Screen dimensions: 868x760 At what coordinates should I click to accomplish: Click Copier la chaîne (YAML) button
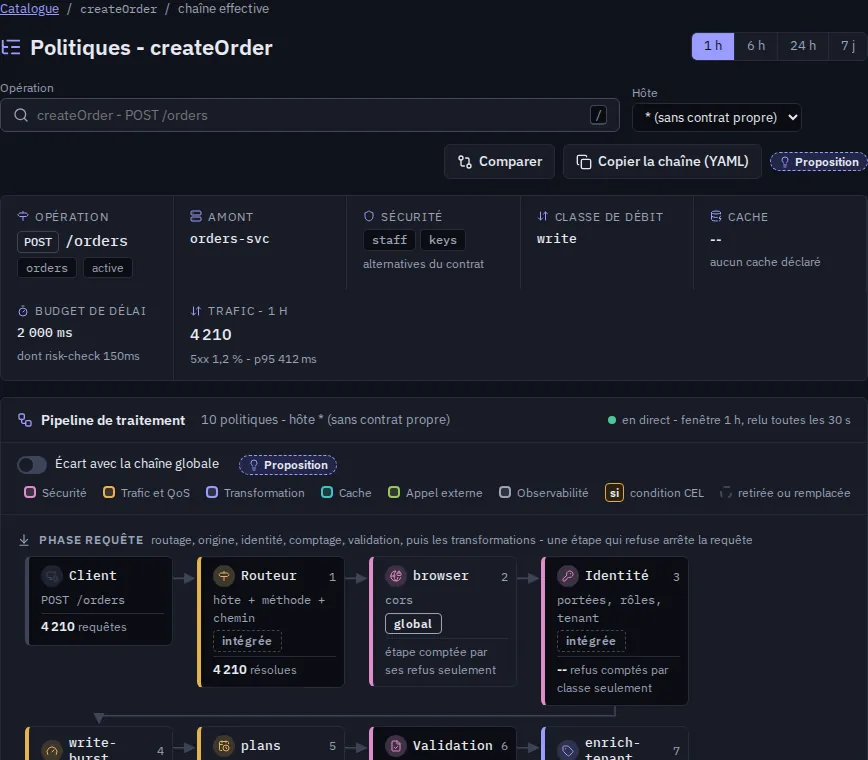click(662, 162)
